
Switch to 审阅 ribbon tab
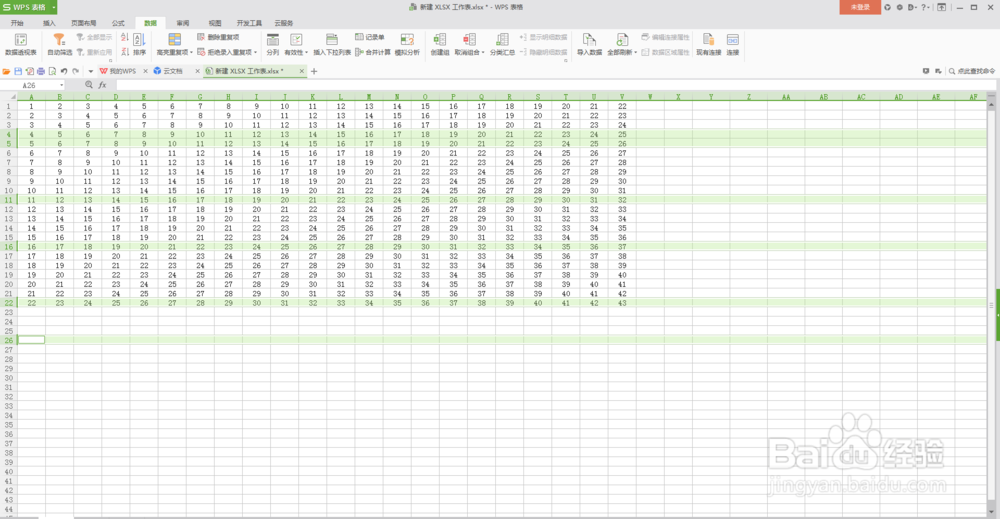tap(183, 23)
